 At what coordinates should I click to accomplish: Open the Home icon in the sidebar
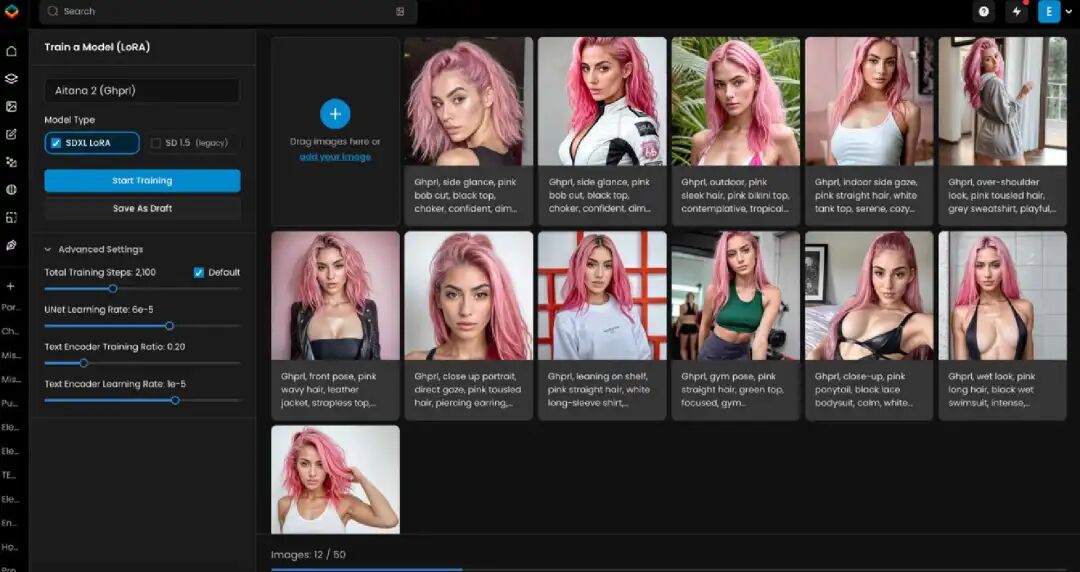11,51
